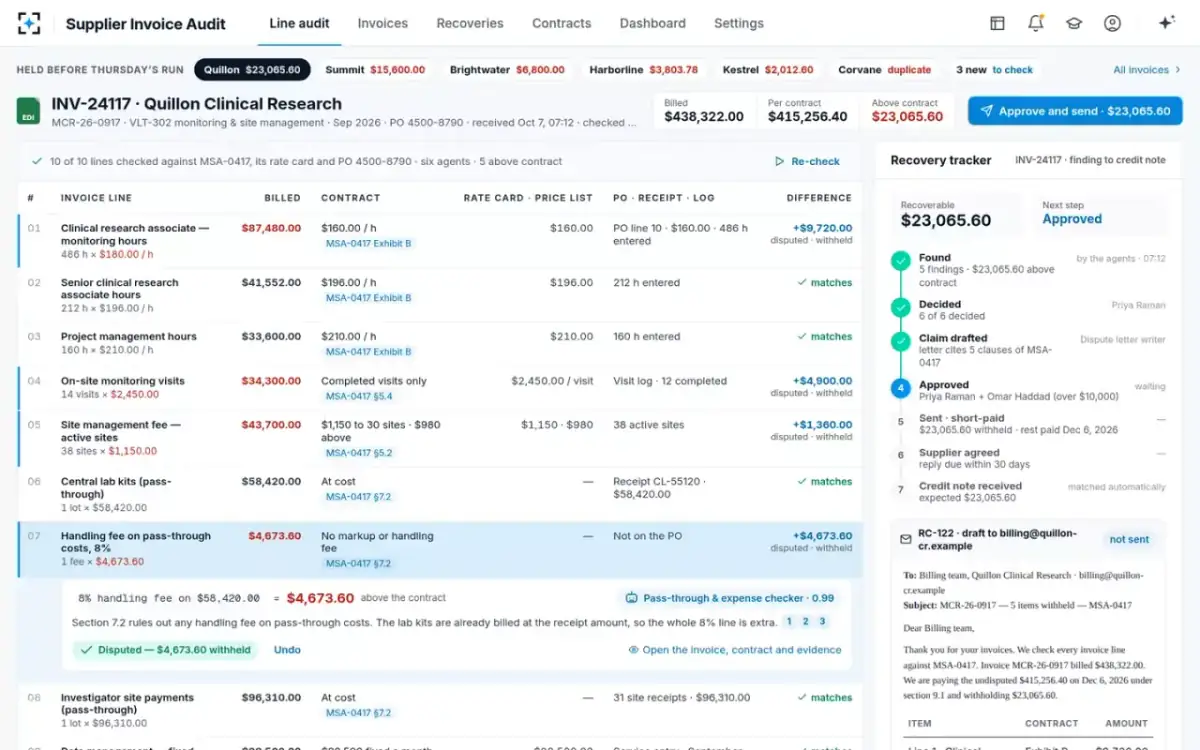Click the Re-check button
Screen dimensions: 1200x750
tap(807, 161)
